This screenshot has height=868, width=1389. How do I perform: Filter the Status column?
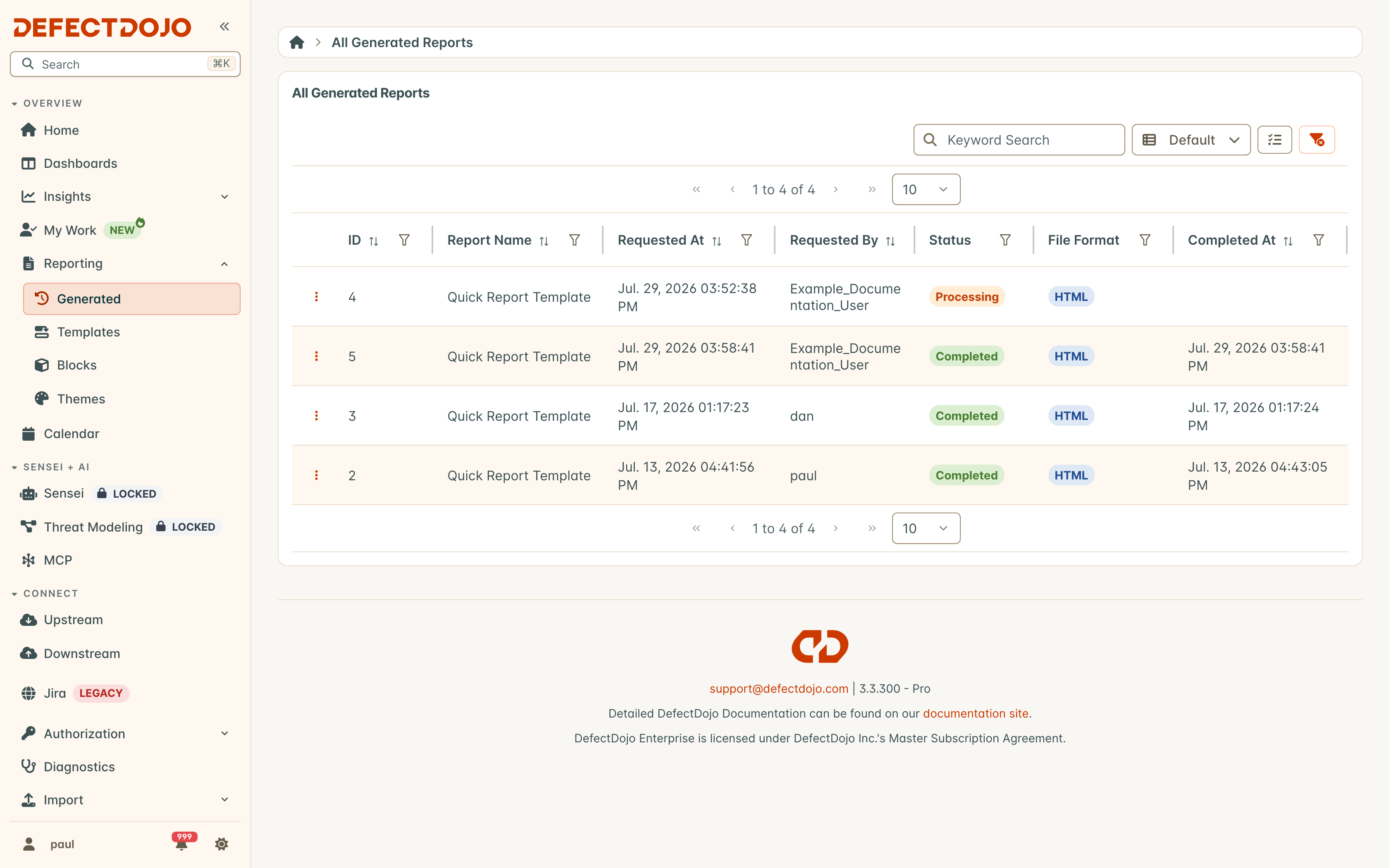(x=1005, y=240)
